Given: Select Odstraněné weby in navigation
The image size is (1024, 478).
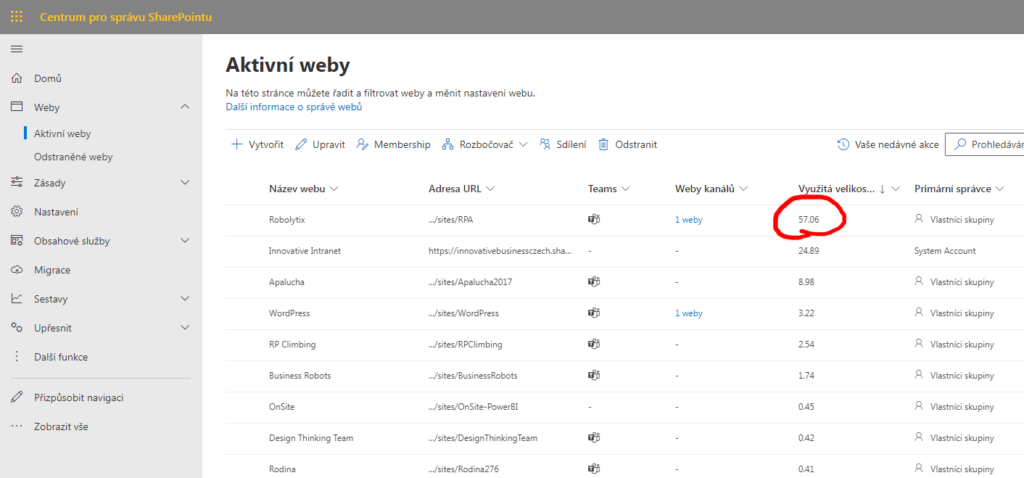Looking at the screenshot, I should click(x=73, y=157).
